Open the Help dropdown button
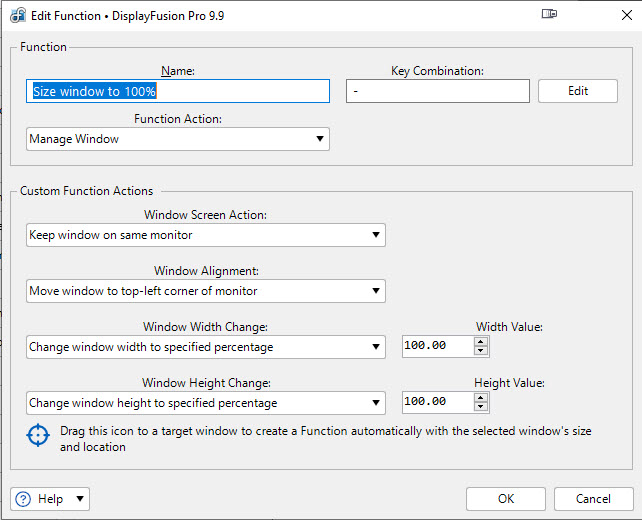The height and width of the screenshot is (520, 642). pos(50,499)
